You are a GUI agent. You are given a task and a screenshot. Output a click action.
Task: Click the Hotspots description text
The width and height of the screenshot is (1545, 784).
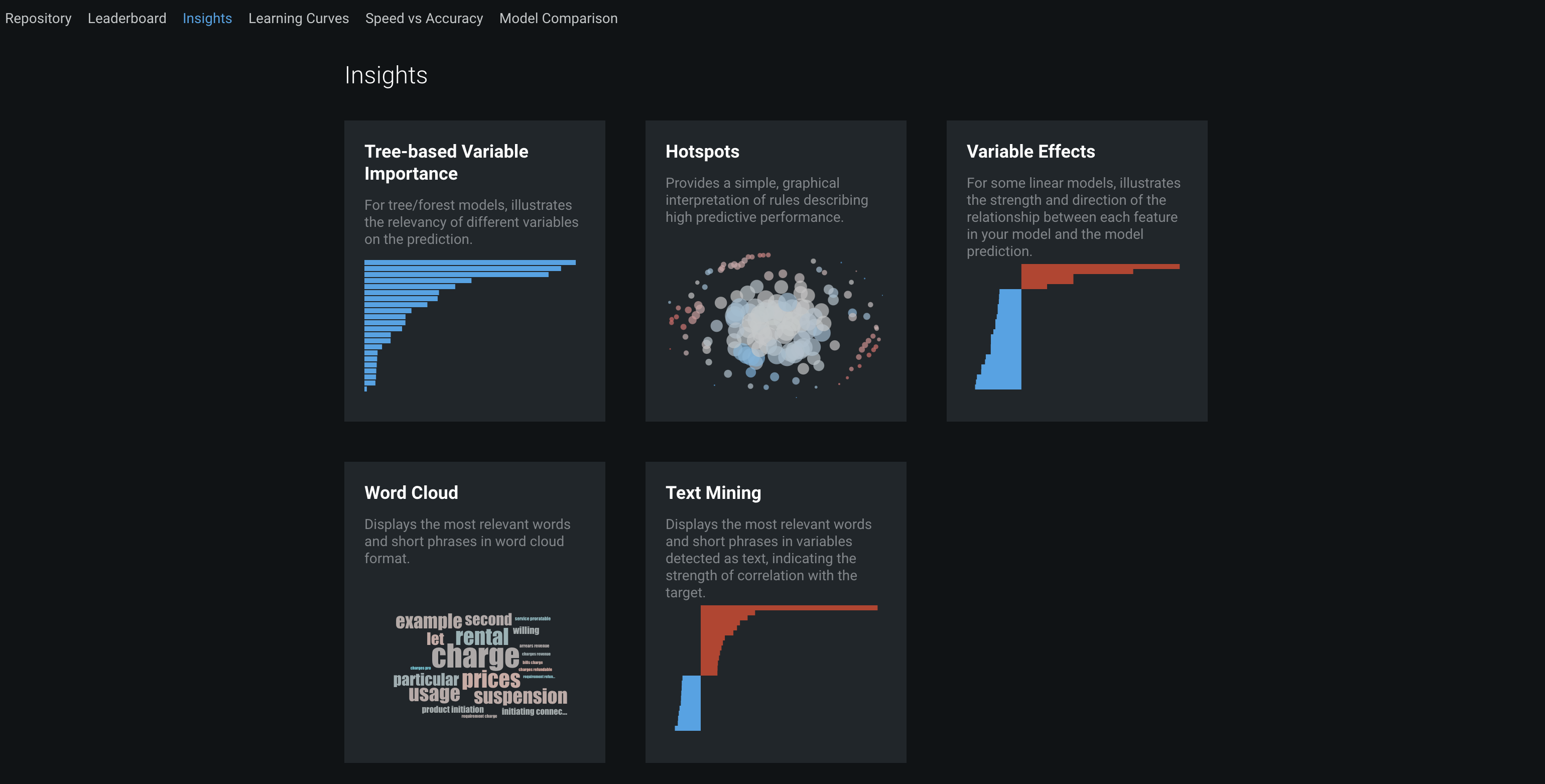point(766,200)
